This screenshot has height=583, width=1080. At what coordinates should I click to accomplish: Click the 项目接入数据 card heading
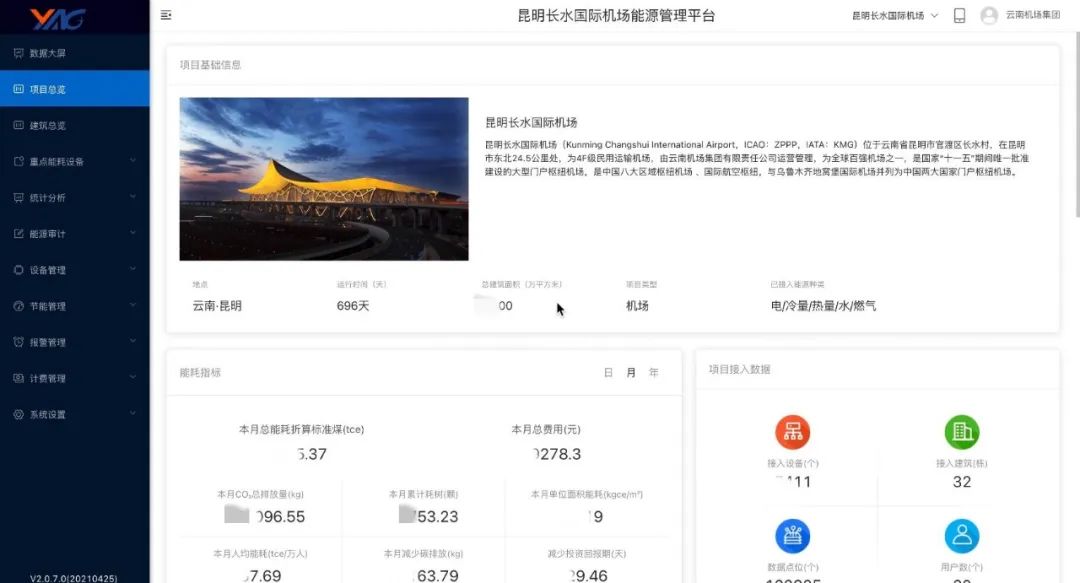(x=740, y=369)
